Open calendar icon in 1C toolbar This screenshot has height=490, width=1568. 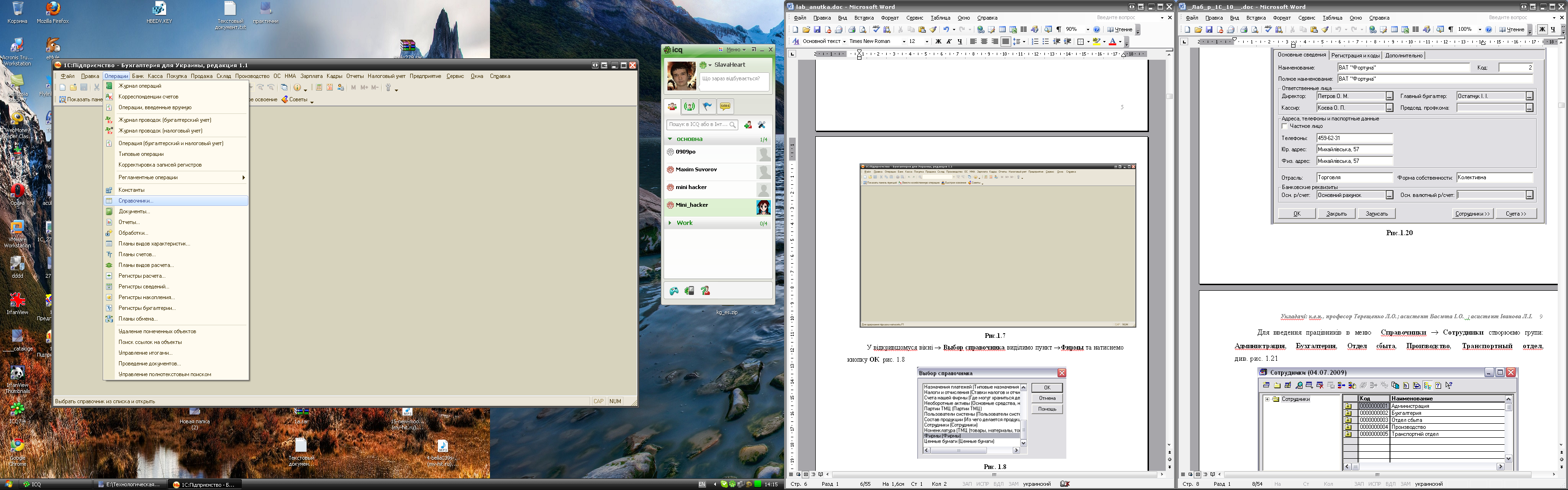click(x=330, y=88)
